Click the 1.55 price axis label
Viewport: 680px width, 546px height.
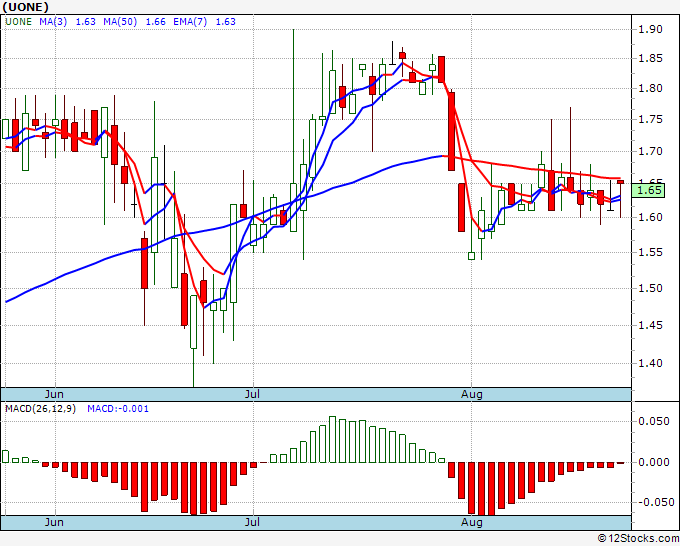click(x=651, y=252)
